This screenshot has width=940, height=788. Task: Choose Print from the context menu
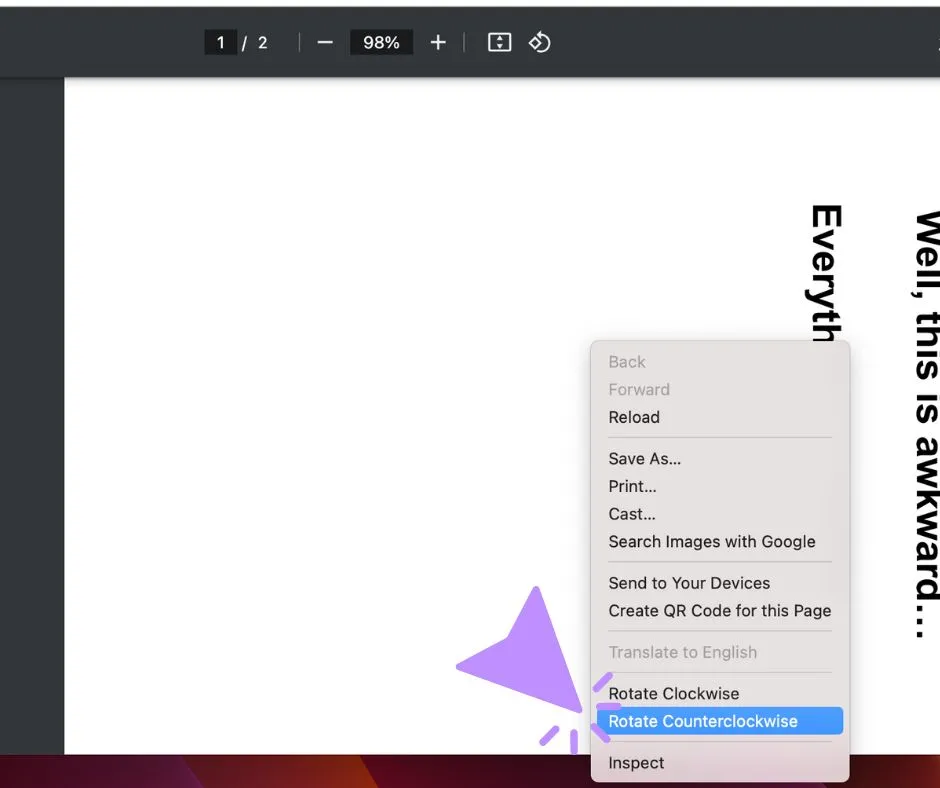[x=632, y=486]
